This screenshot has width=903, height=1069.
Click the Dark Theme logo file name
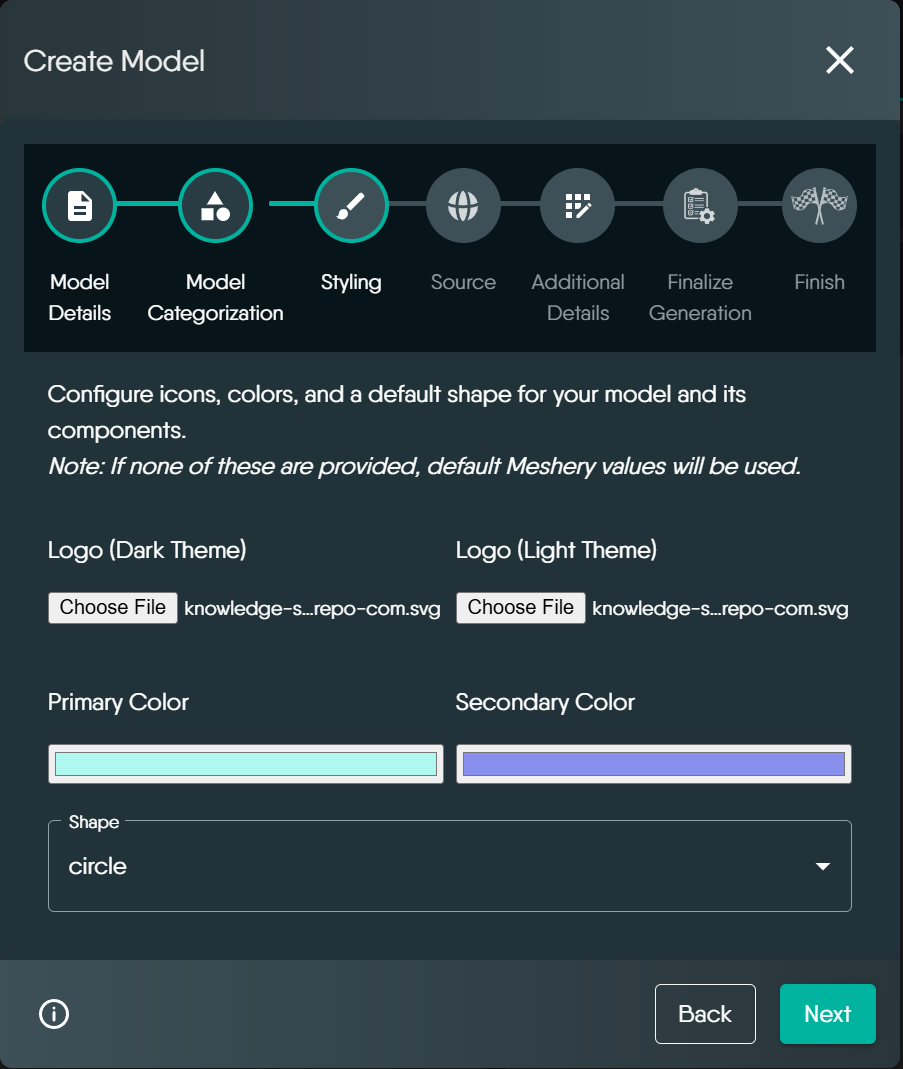[313, 609]
